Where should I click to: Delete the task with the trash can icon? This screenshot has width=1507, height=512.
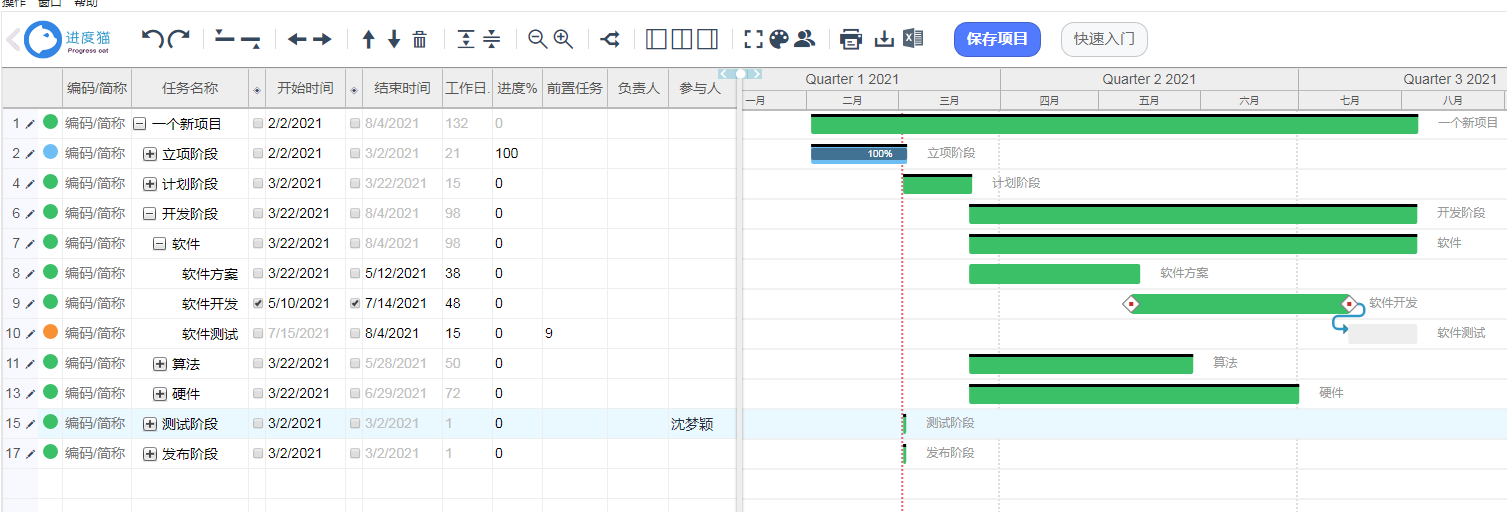click(x=420, y=39)
